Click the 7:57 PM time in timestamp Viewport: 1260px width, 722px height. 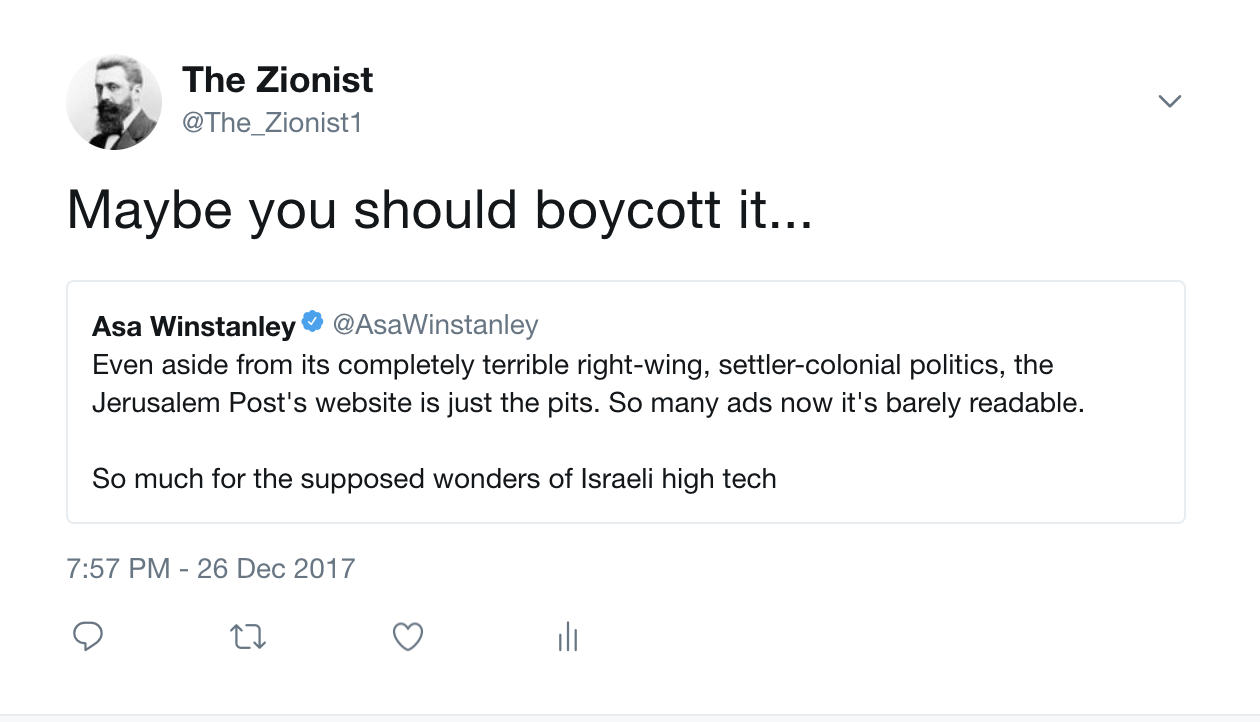click(x=118, y=569)
